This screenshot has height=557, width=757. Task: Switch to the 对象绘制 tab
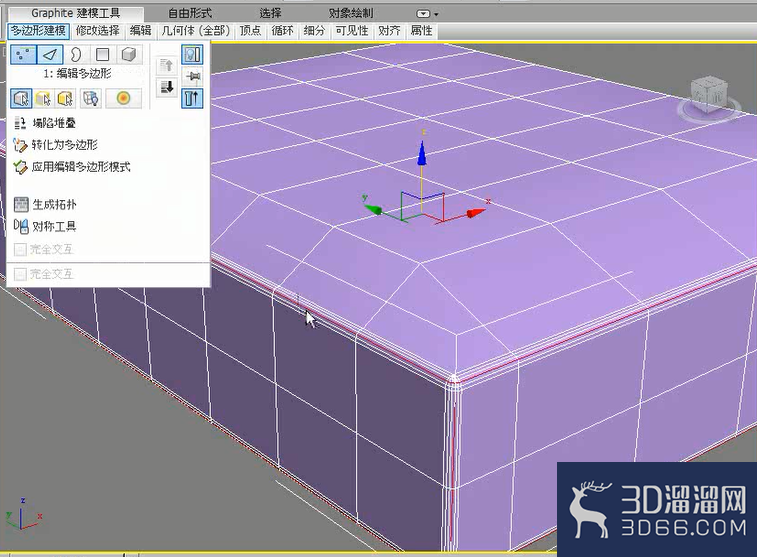click(x=350, y=14)
